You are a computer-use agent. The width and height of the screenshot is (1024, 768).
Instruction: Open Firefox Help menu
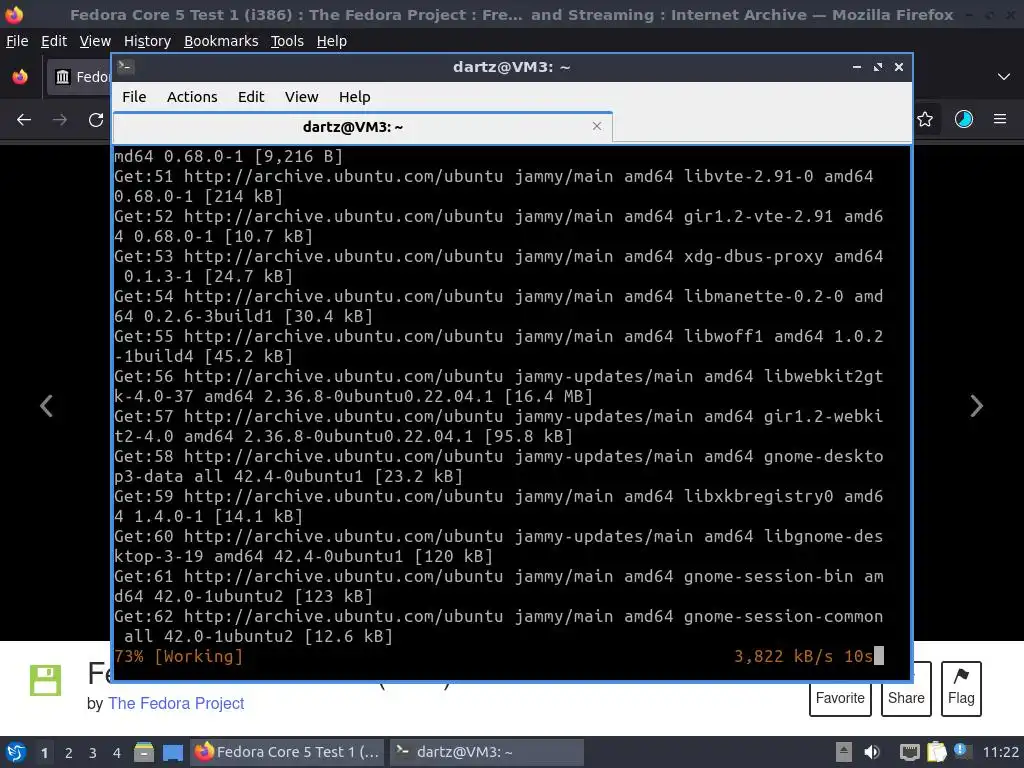click(332, 41)
